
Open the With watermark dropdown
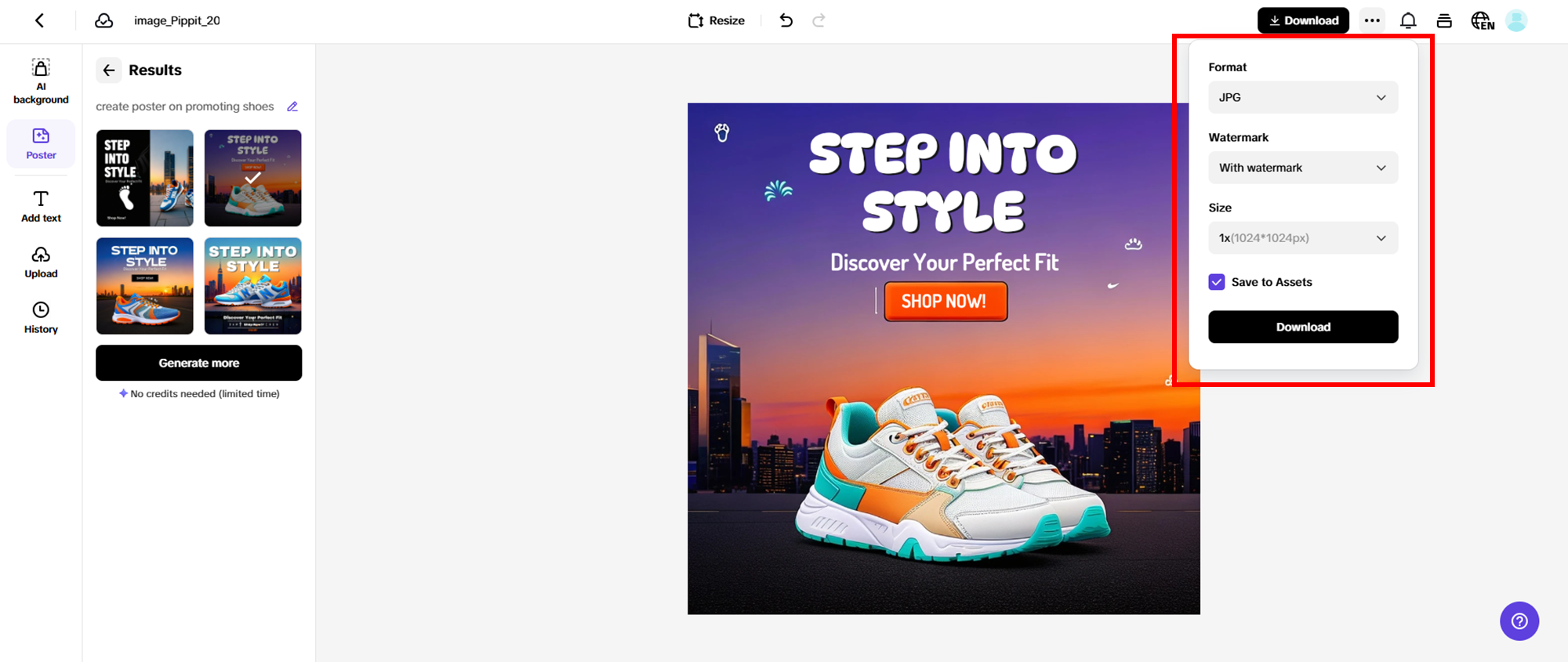1303,168
